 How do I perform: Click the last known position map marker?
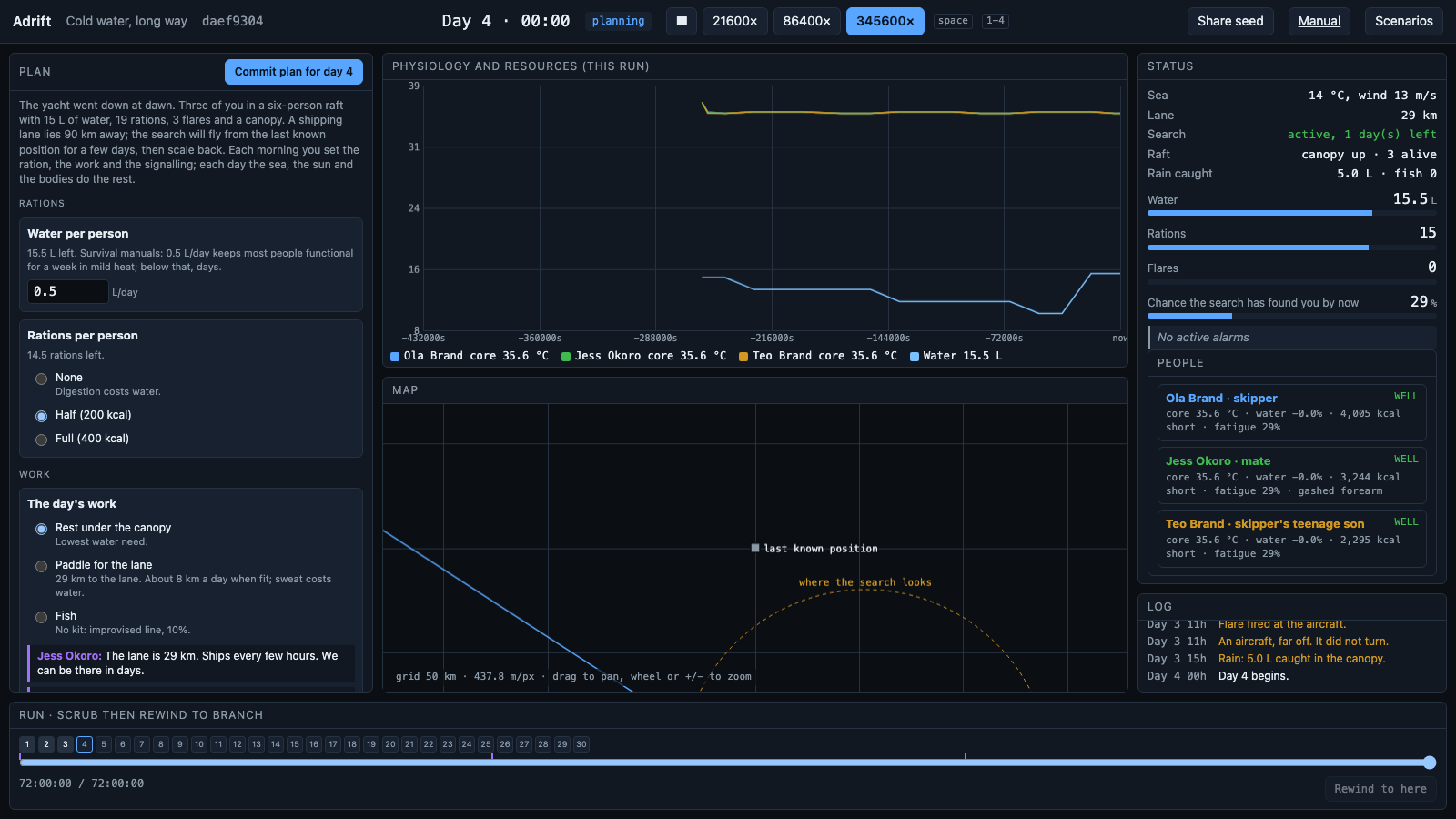(755, 548)
